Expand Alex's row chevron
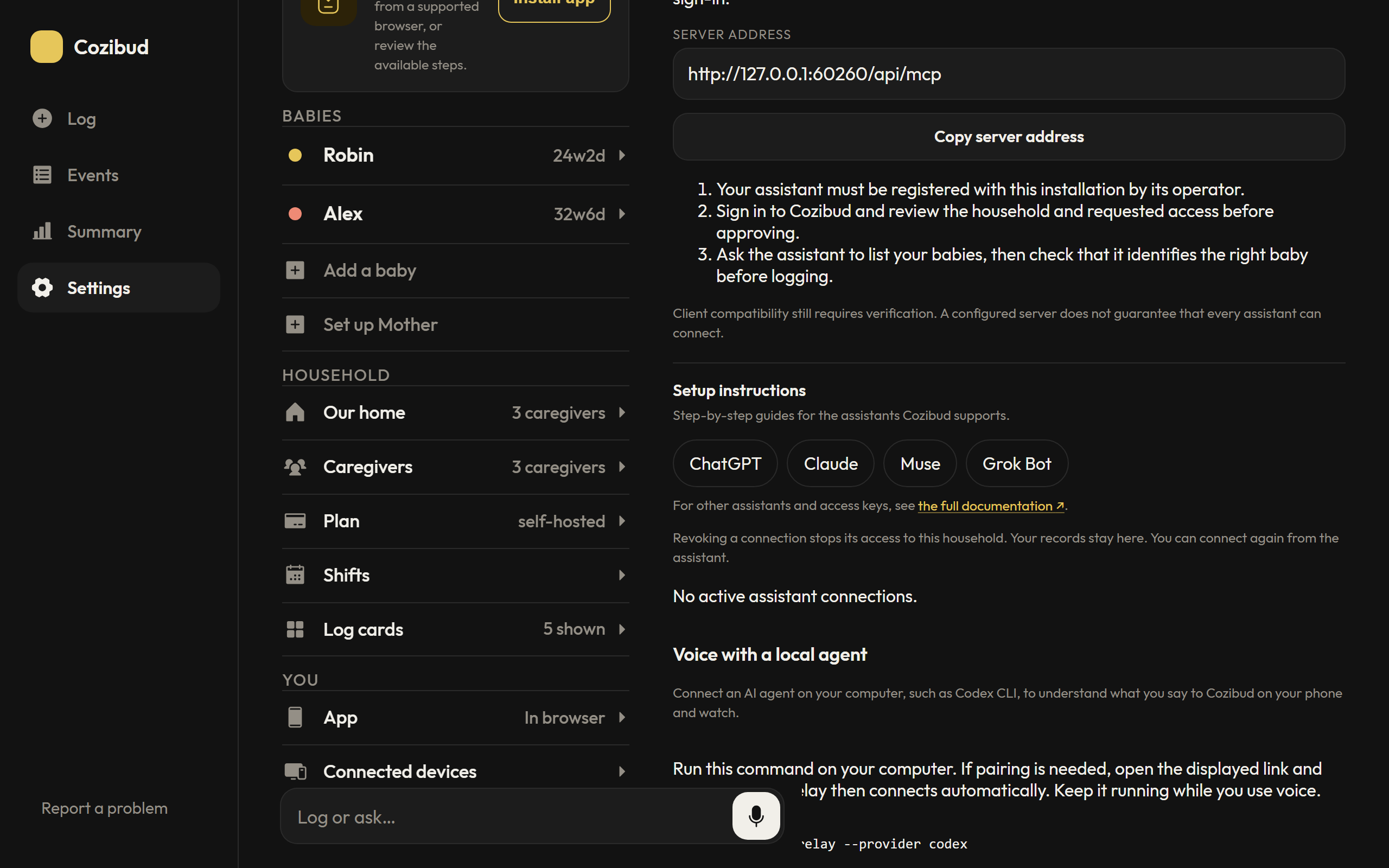This screenshot has height=868, width=1389. pyautogui.click(x=622, y=214)
